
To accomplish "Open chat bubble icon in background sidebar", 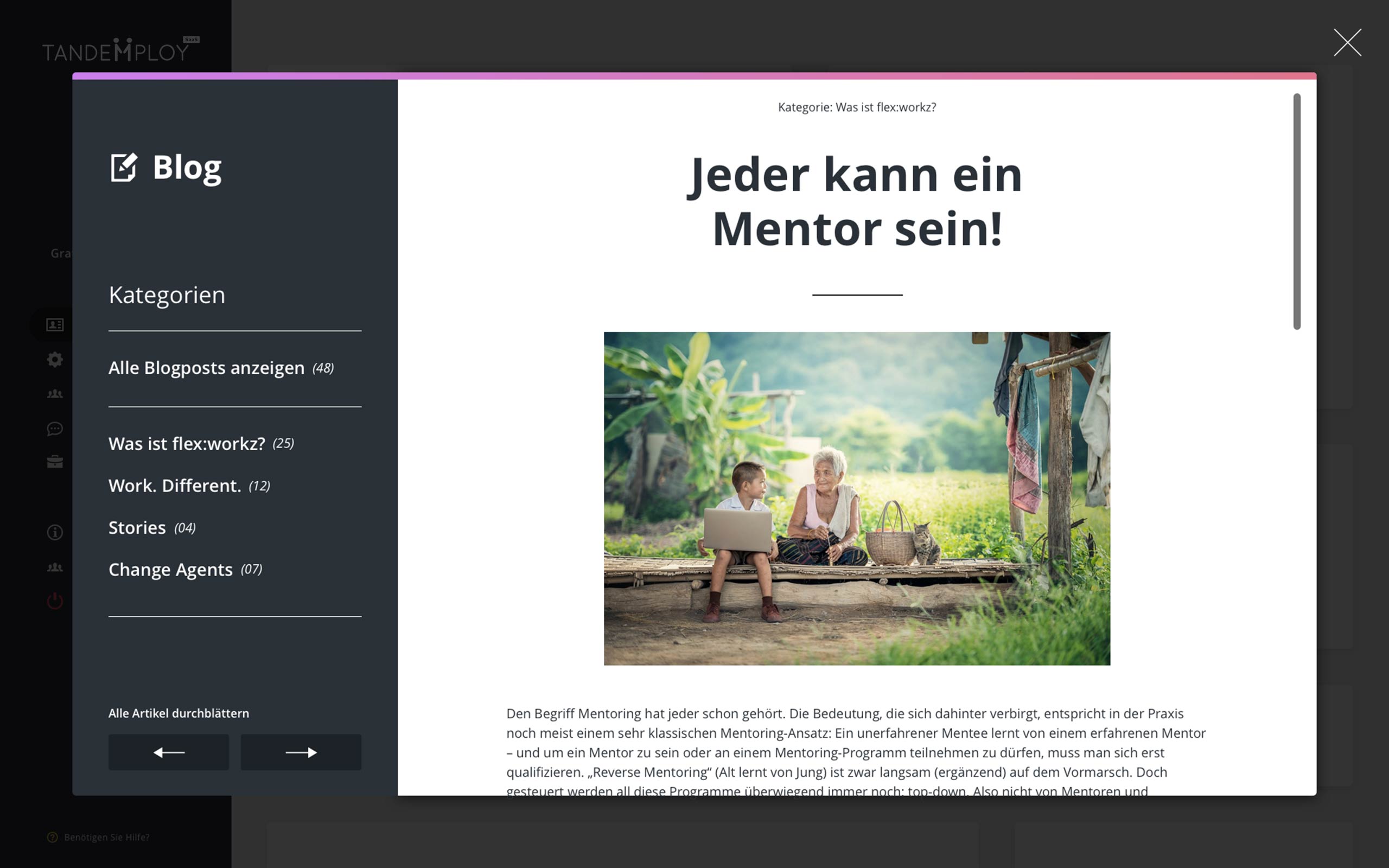I will (55, 428).
